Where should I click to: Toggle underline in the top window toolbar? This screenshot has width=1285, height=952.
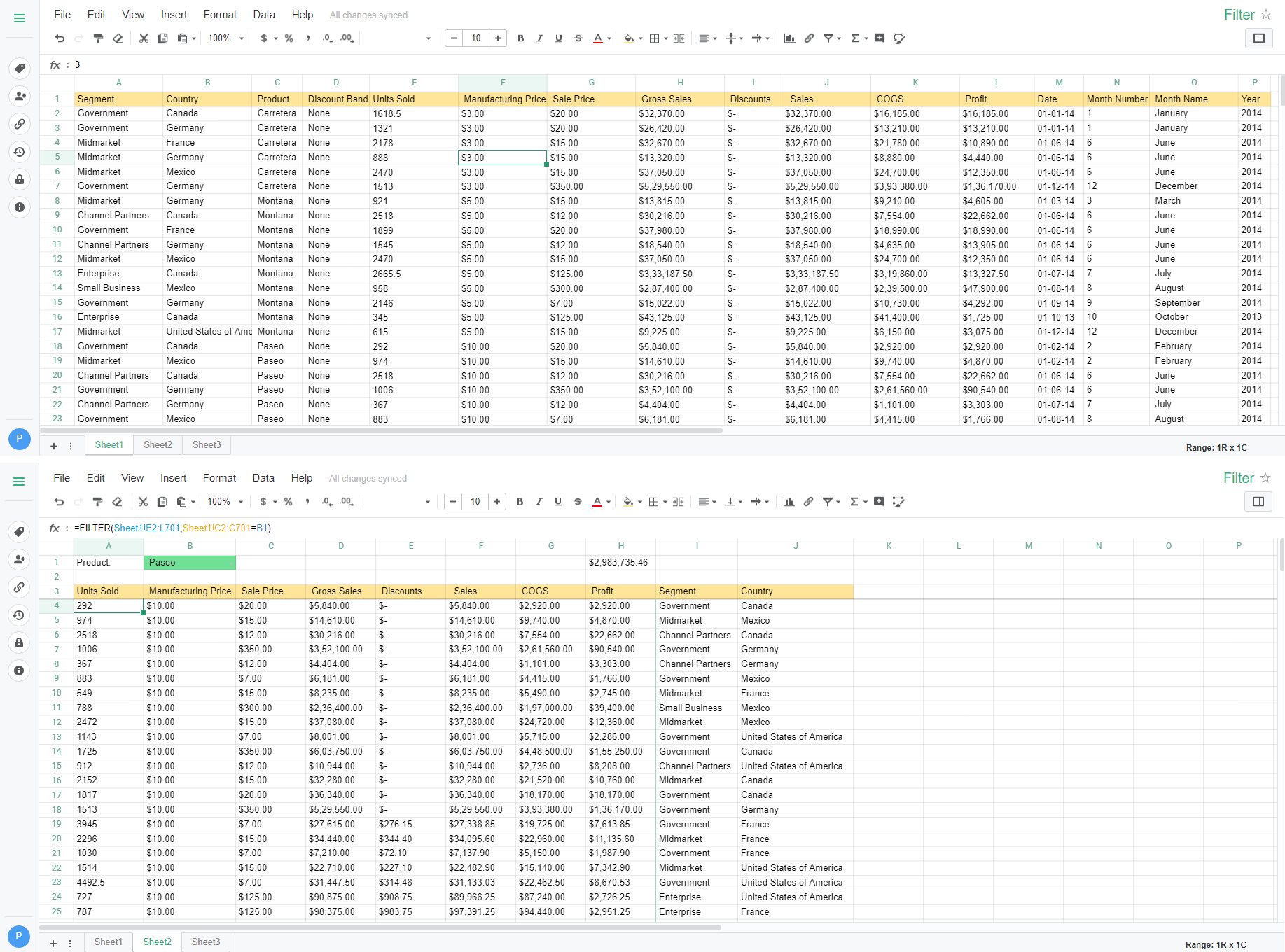tap(559, 38)
